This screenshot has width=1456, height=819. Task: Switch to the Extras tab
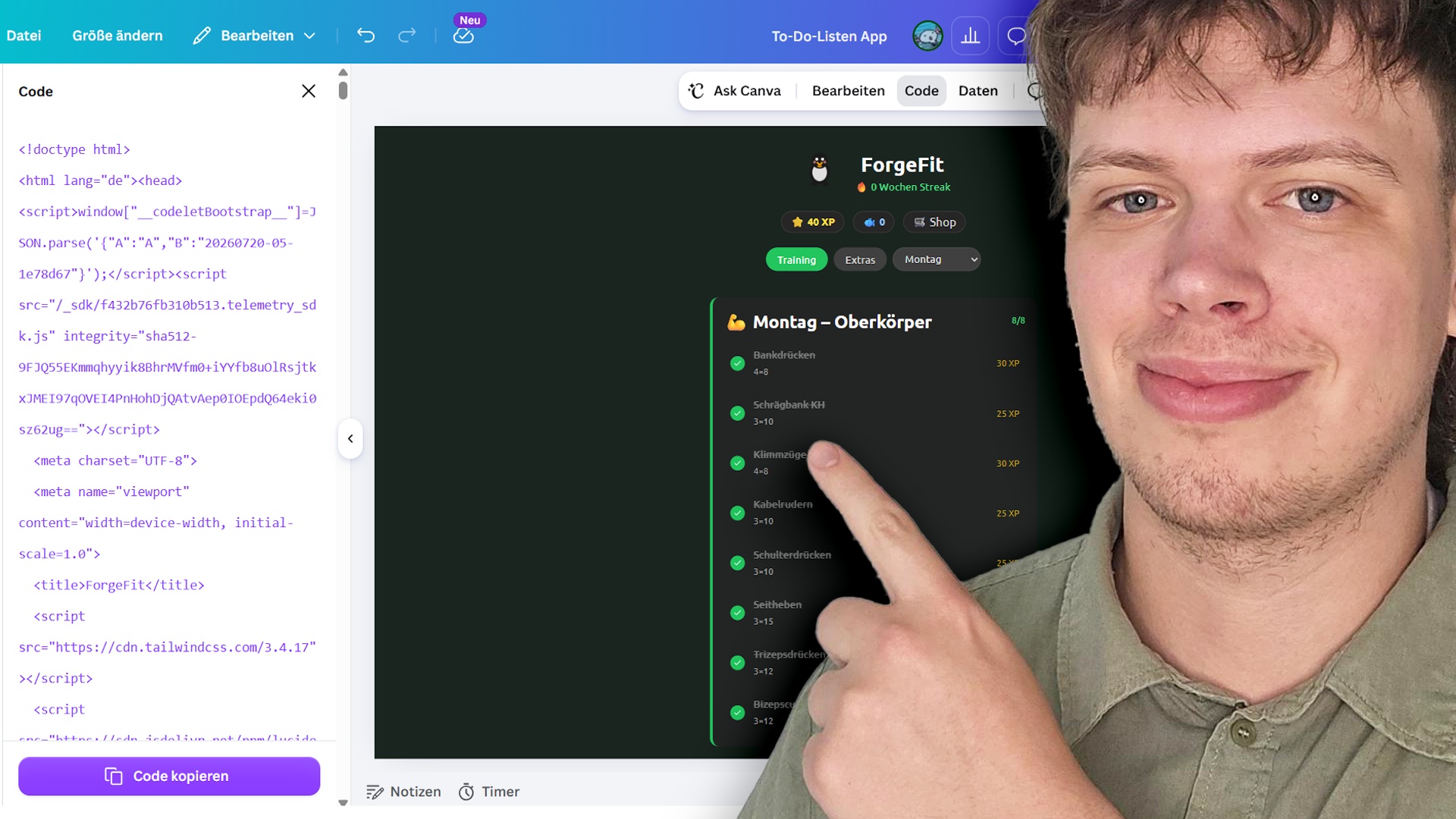(x=860, y=259)
